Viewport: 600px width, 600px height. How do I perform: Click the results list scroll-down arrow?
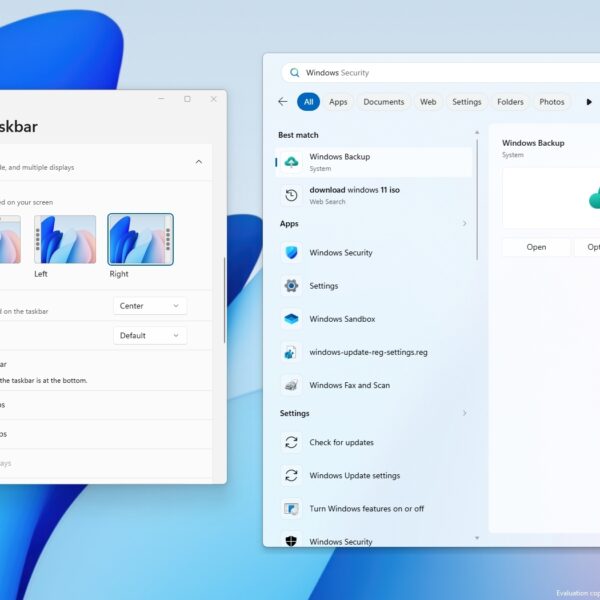(477, 538)
